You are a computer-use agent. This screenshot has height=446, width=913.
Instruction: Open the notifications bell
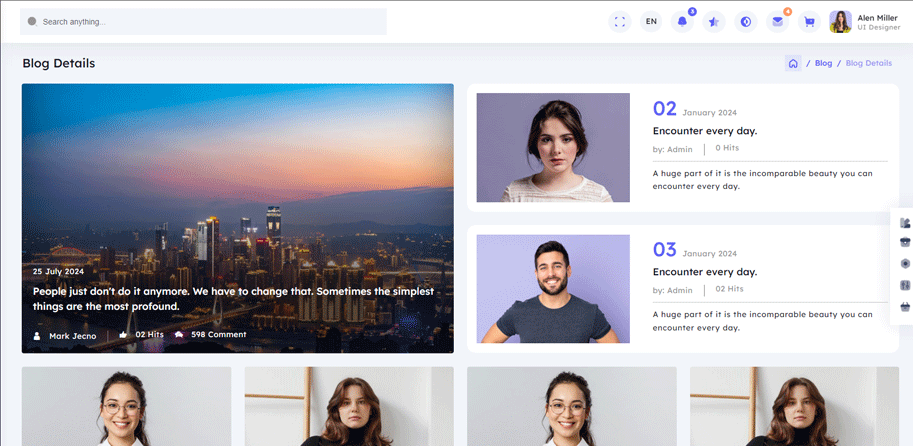pos(683,22)
